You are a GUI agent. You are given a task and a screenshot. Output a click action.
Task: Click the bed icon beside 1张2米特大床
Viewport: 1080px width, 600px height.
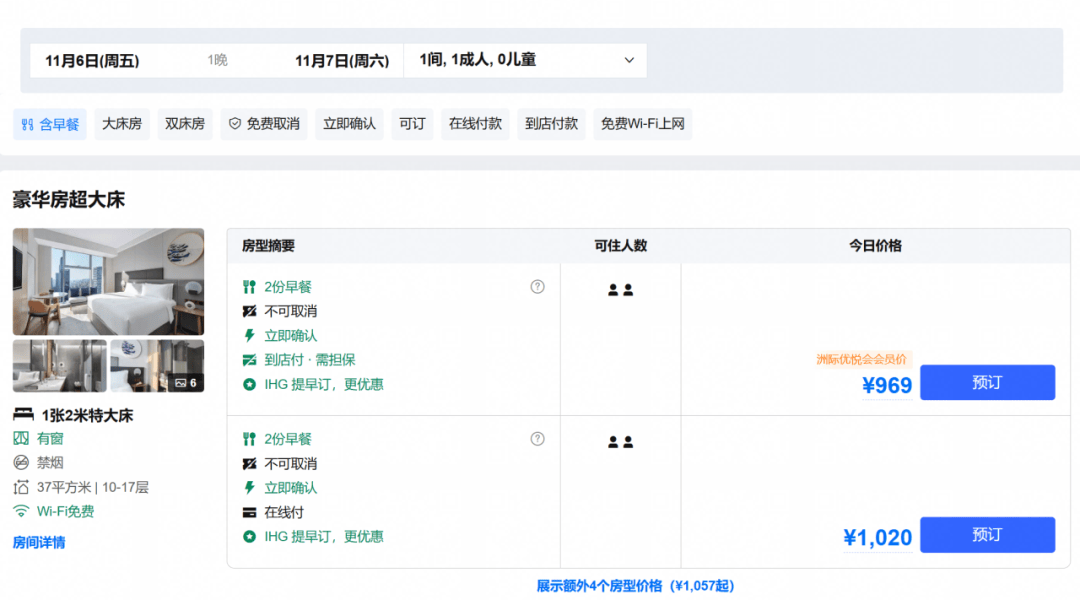[x=23, y=415]
